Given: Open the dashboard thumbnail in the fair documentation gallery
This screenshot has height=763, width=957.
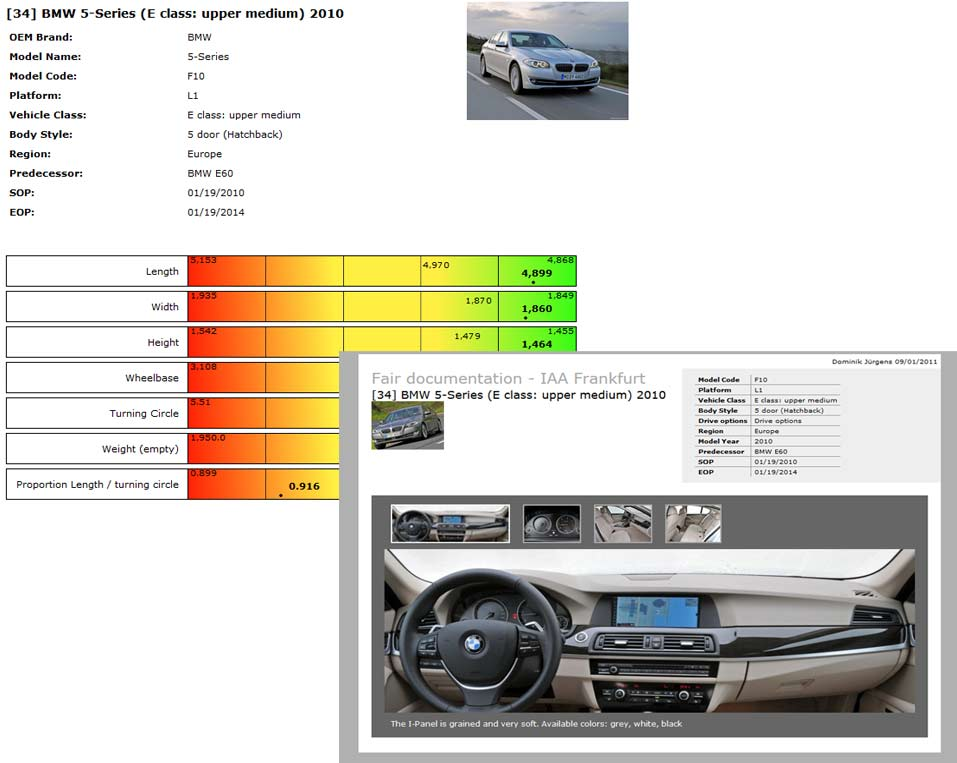Looking at the screenshot, I should [x=450, y=523].
